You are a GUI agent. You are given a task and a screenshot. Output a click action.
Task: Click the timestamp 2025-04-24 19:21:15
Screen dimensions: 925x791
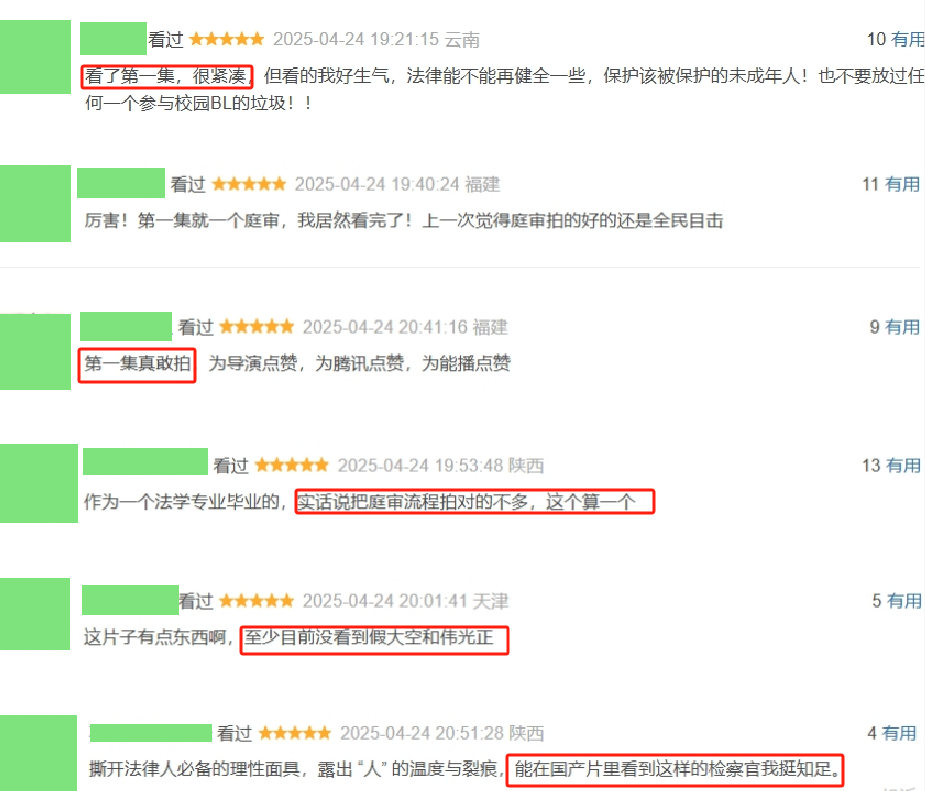click(356, 40)
